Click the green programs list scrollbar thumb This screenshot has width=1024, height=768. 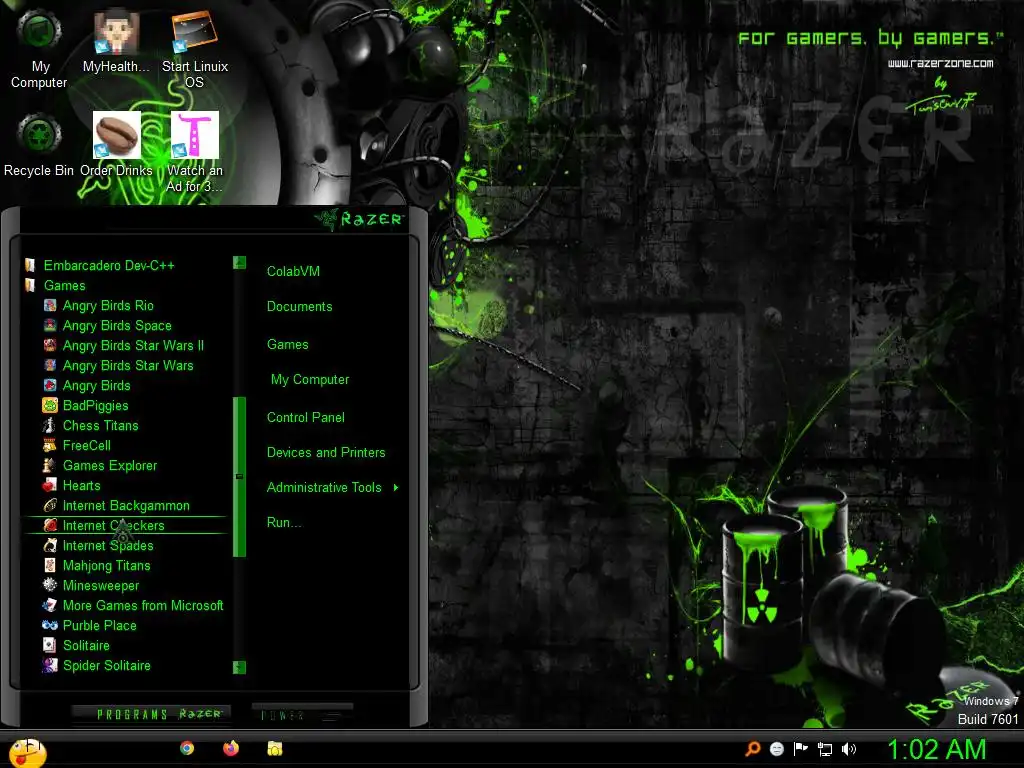(x=239, y=477)
